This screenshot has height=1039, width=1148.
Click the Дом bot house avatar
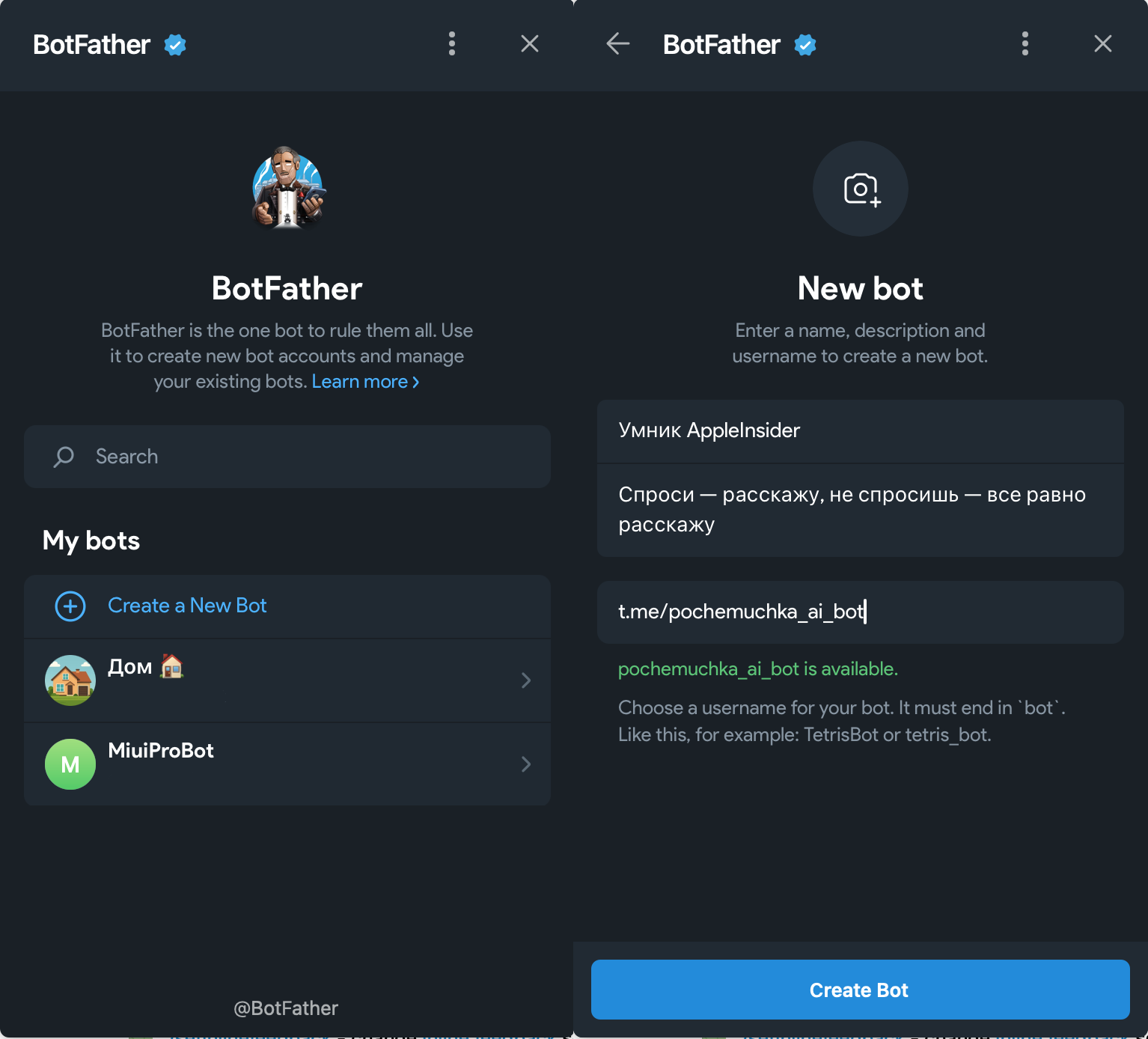(x=70, y=680)
